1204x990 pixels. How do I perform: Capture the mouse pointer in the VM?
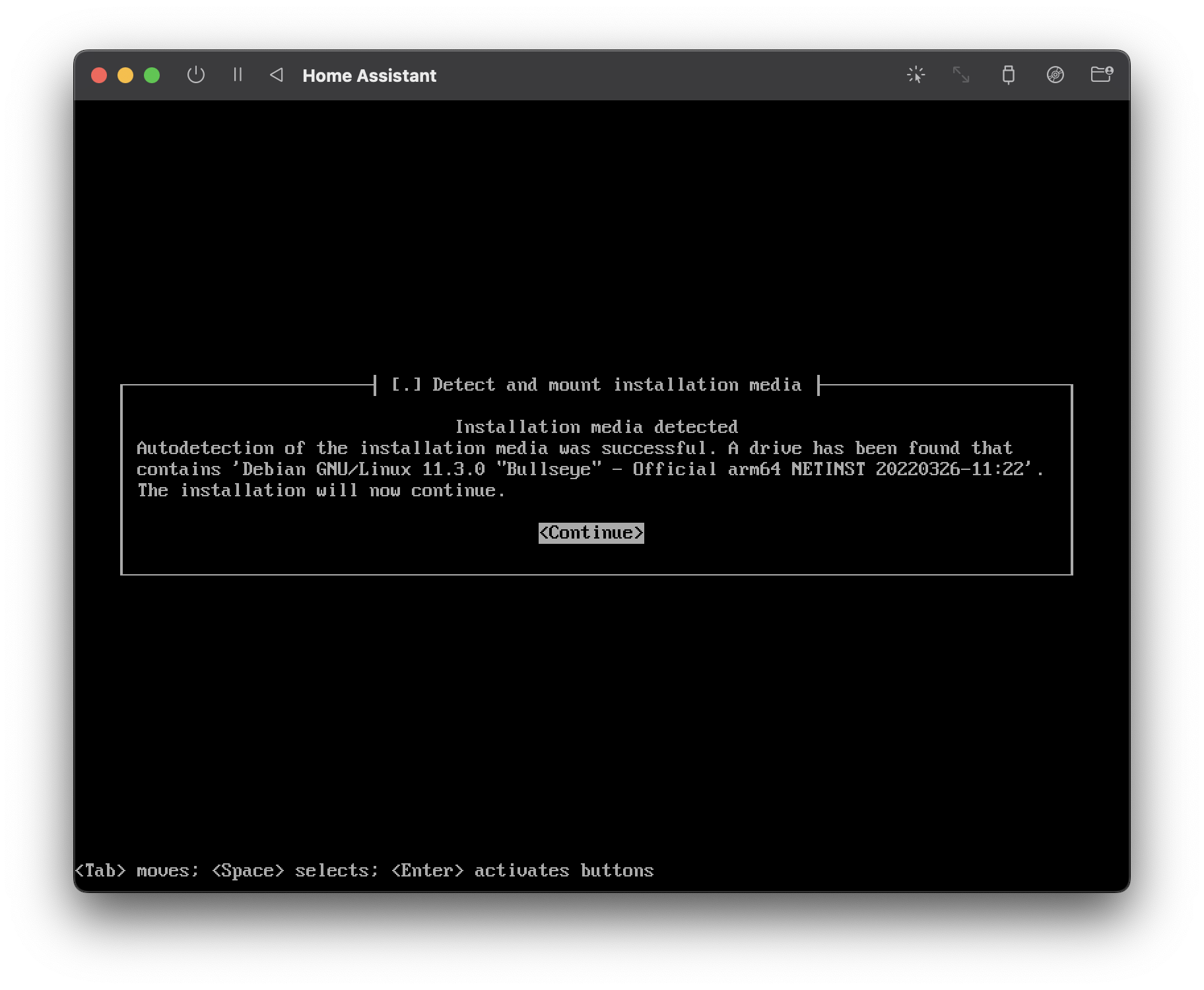917,75
